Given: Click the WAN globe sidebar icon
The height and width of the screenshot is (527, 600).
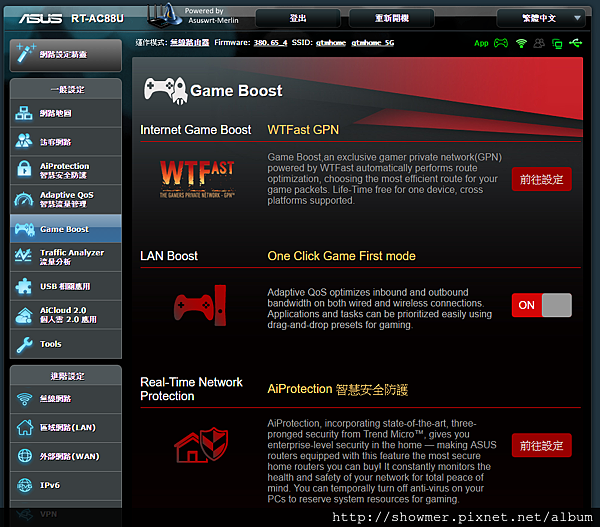Looking at the screenshot, I should click(25, 456).
